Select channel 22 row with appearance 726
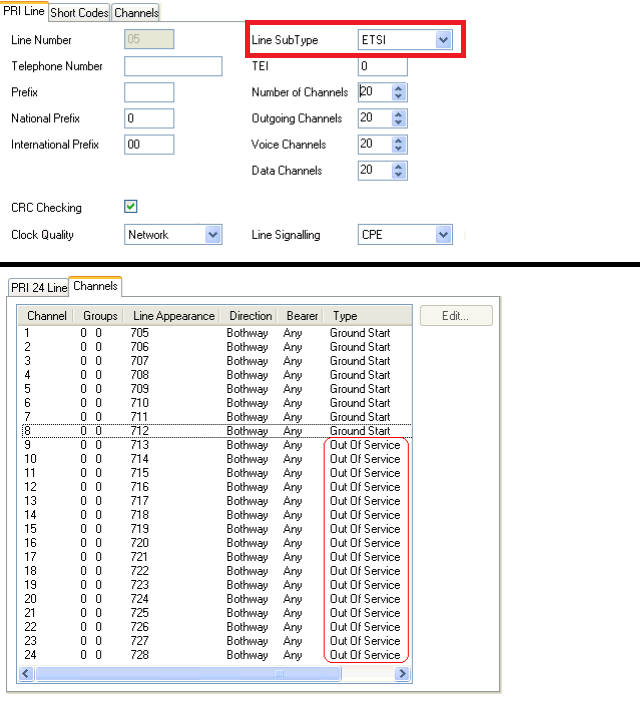Viewport: 640px width, 717px height. tap(215, 627)
